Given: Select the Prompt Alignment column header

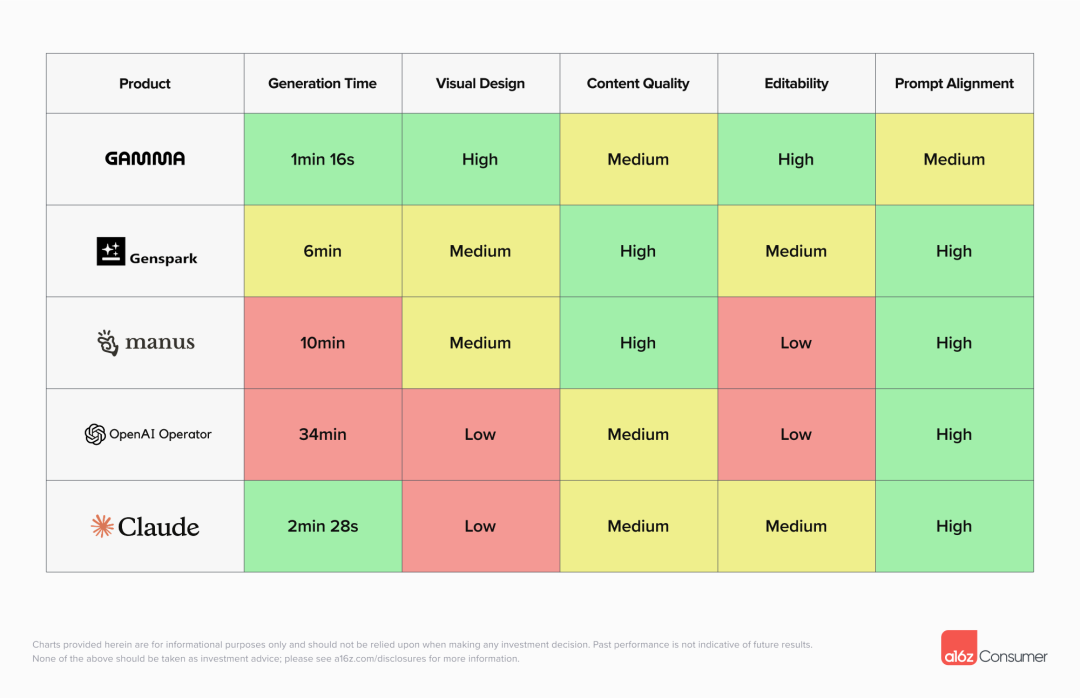Looking at the screenshot, I should click(954, 84).
